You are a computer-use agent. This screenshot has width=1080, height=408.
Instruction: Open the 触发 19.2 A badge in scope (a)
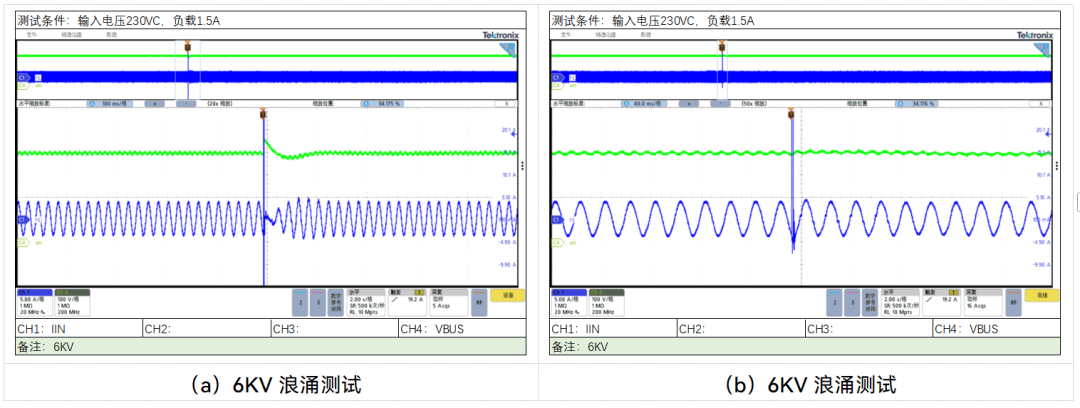(408, 302)
